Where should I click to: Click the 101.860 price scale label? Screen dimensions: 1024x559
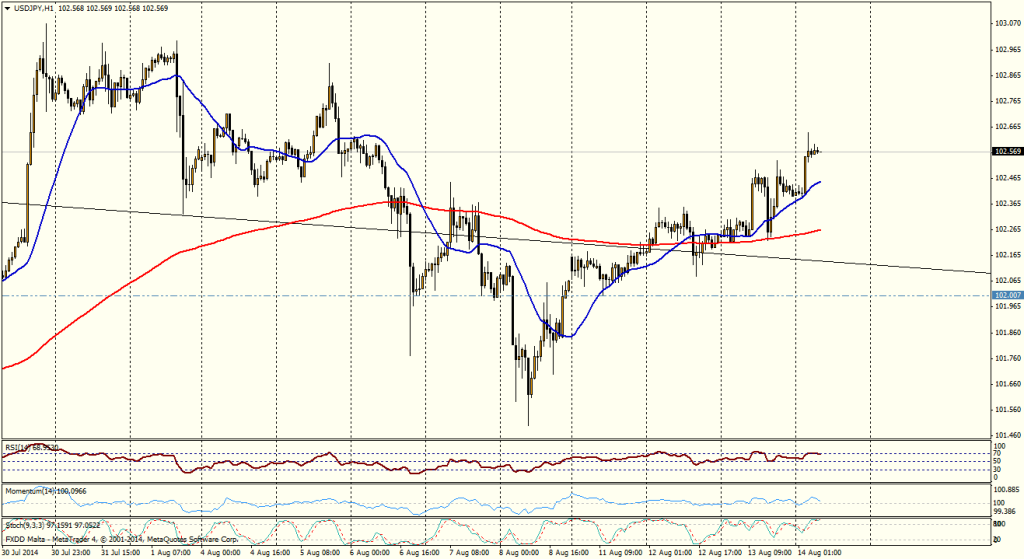click(1005, 332)
